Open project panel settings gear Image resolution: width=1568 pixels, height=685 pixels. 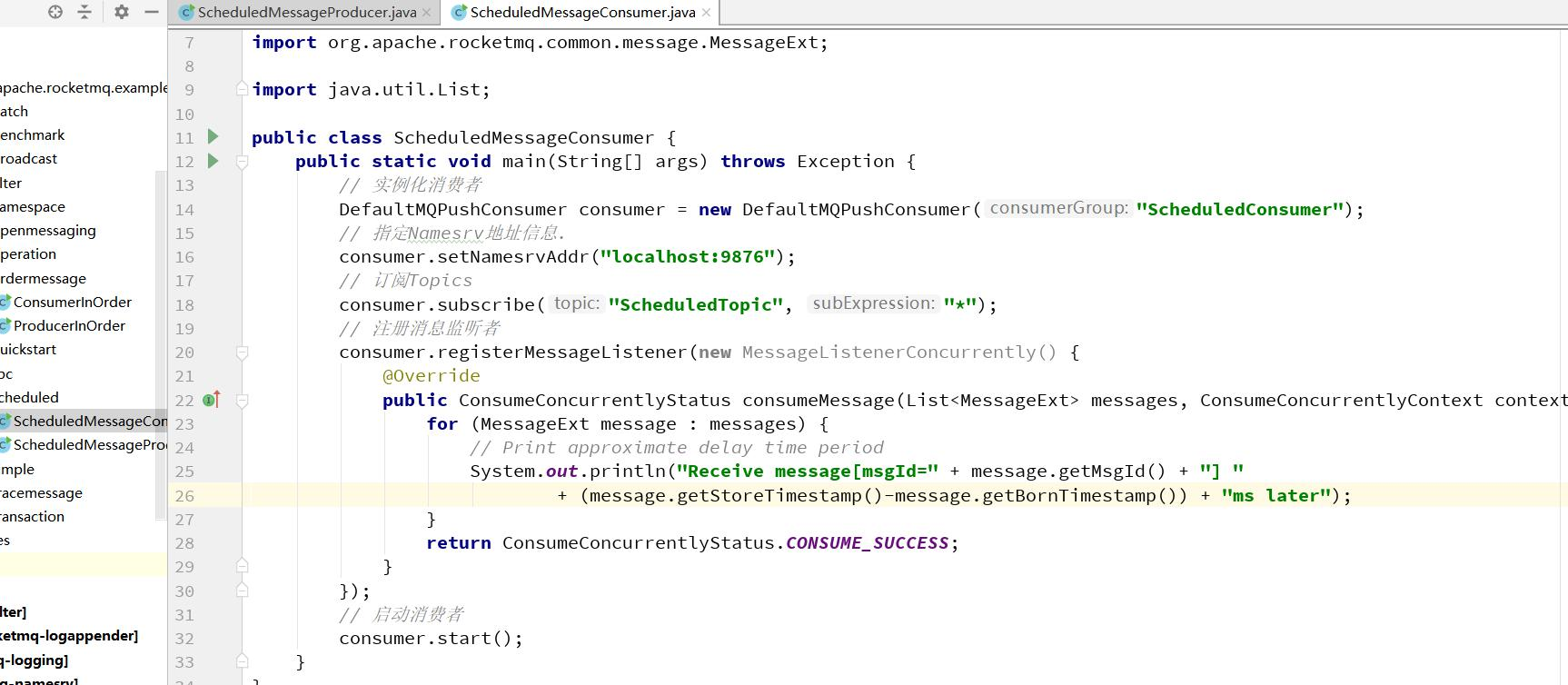[122, 12]
